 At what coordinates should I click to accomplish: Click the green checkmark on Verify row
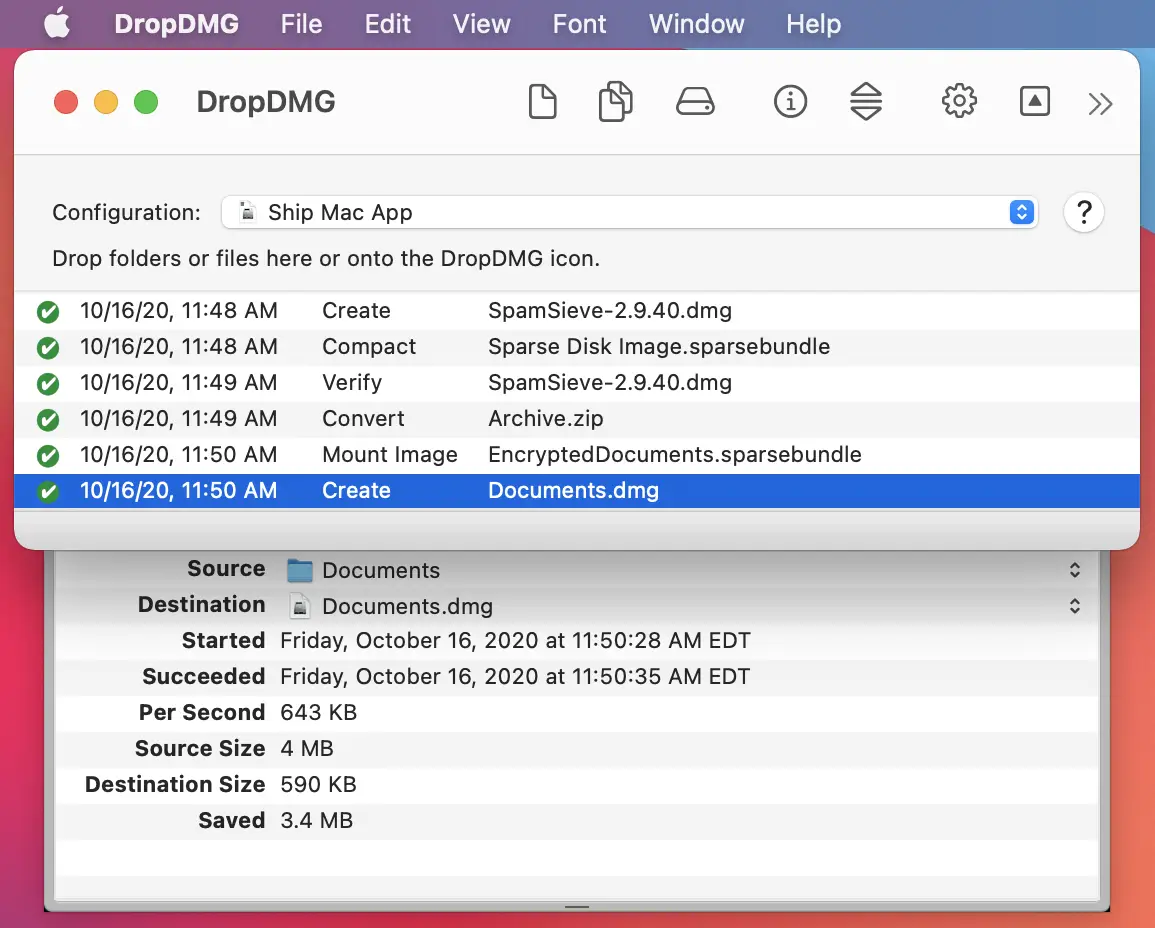coord(48,384)
